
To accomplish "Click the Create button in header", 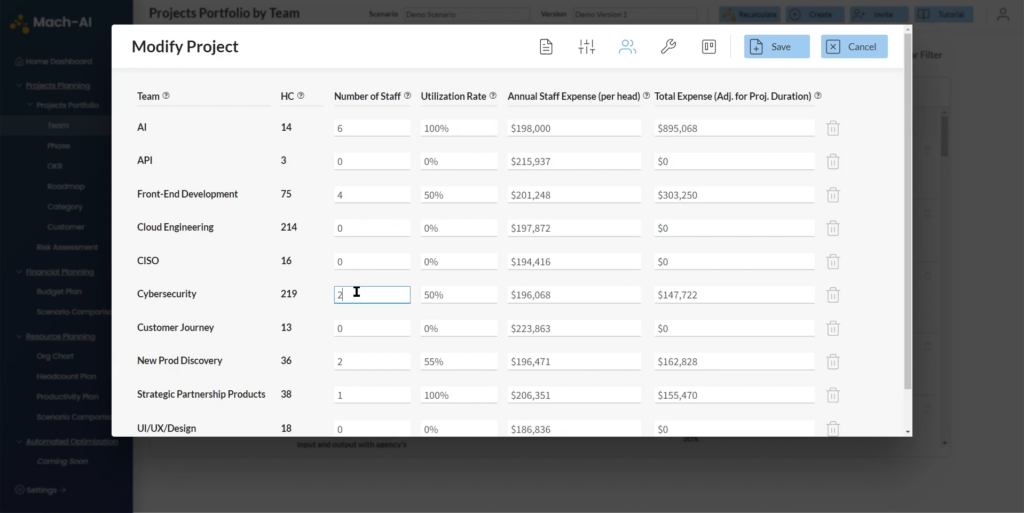I will (x=814, y=14).
